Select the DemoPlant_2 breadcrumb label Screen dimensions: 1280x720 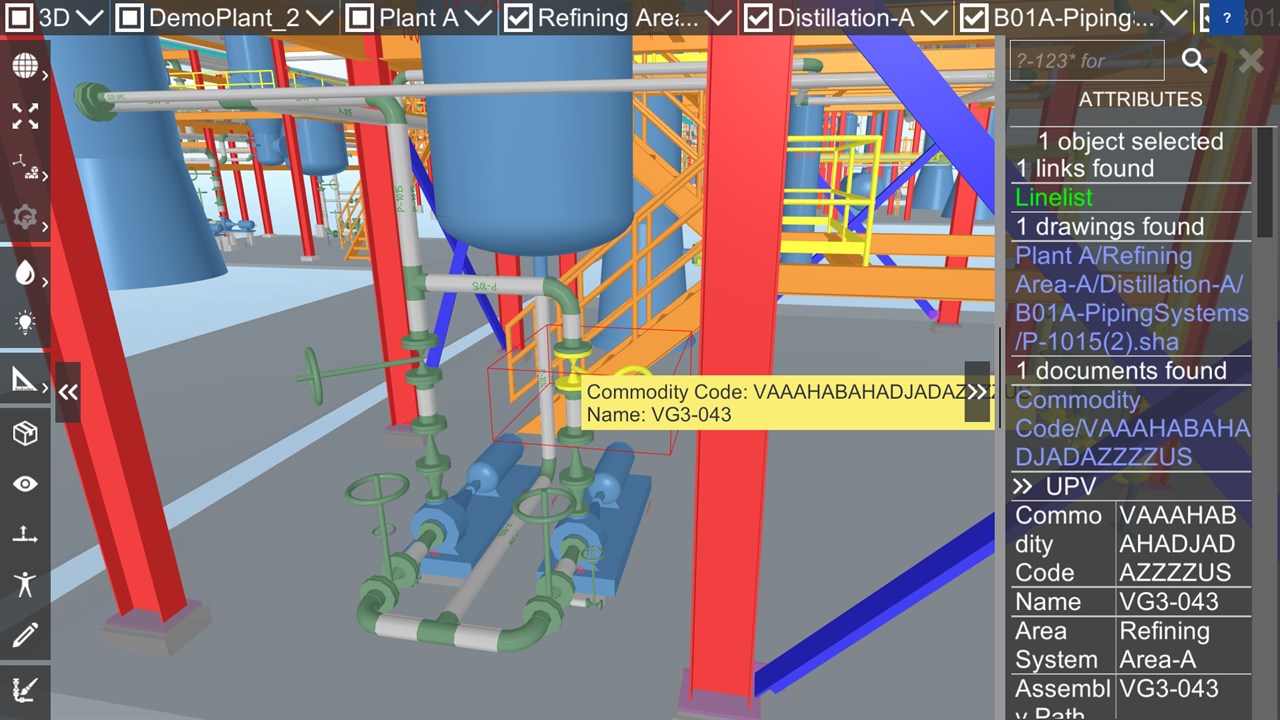pyautogui.click(x=224, y=18)
